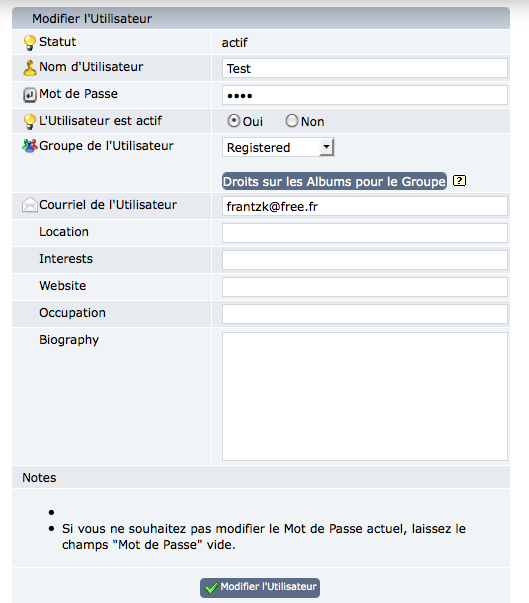Click the lightbulb icon beside Statut

[30, 43]
